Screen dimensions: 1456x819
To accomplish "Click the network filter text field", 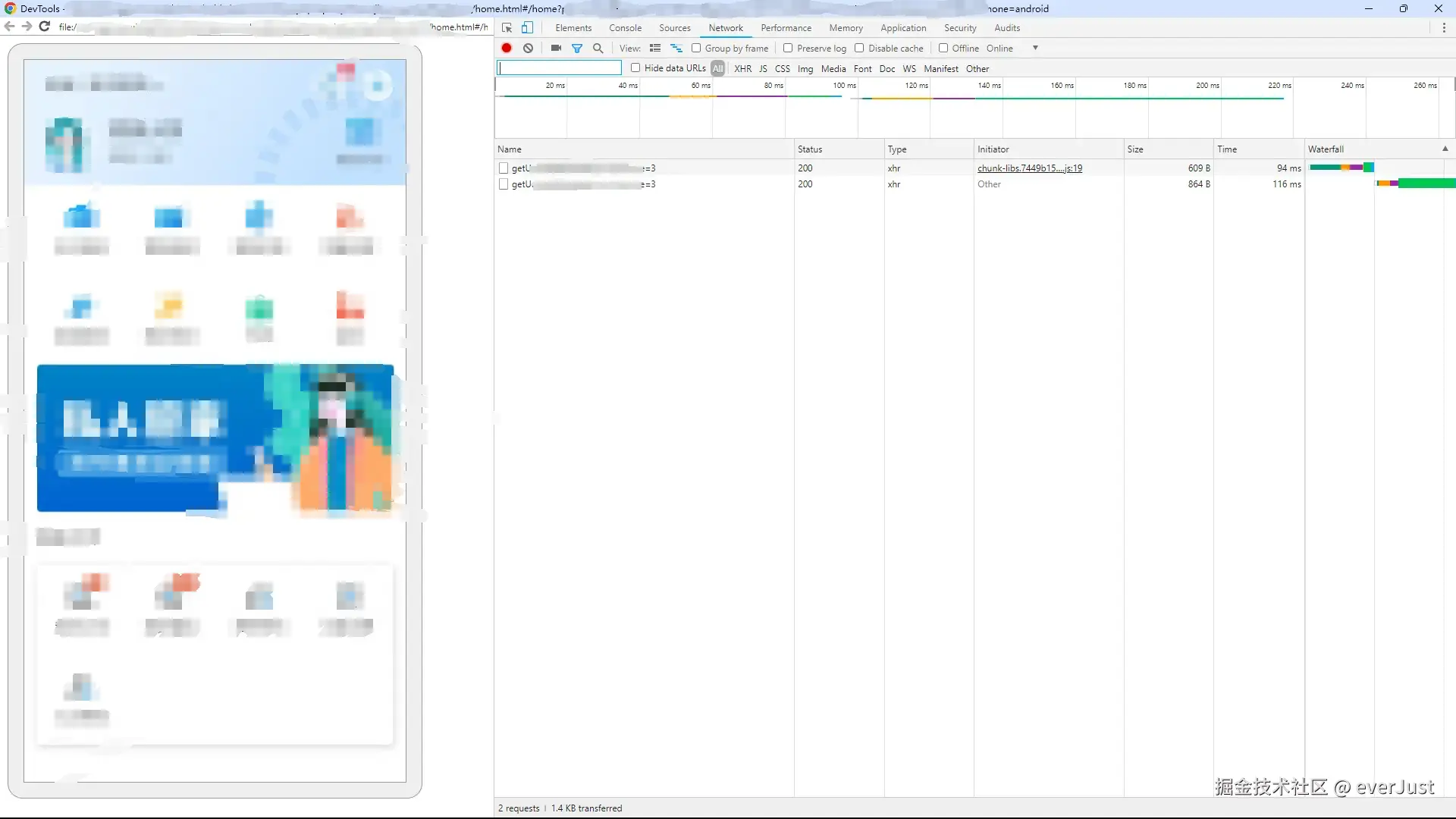I will pyautogui.click(x=559, y=68).
